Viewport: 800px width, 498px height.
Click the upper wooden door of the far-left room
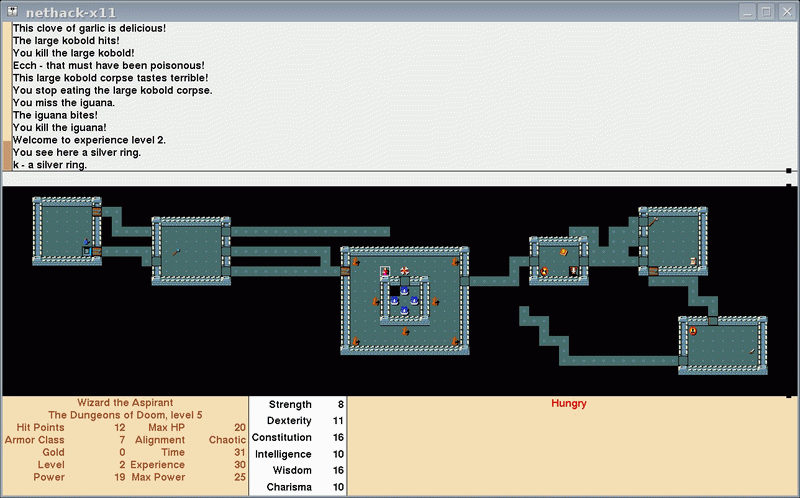97,212
